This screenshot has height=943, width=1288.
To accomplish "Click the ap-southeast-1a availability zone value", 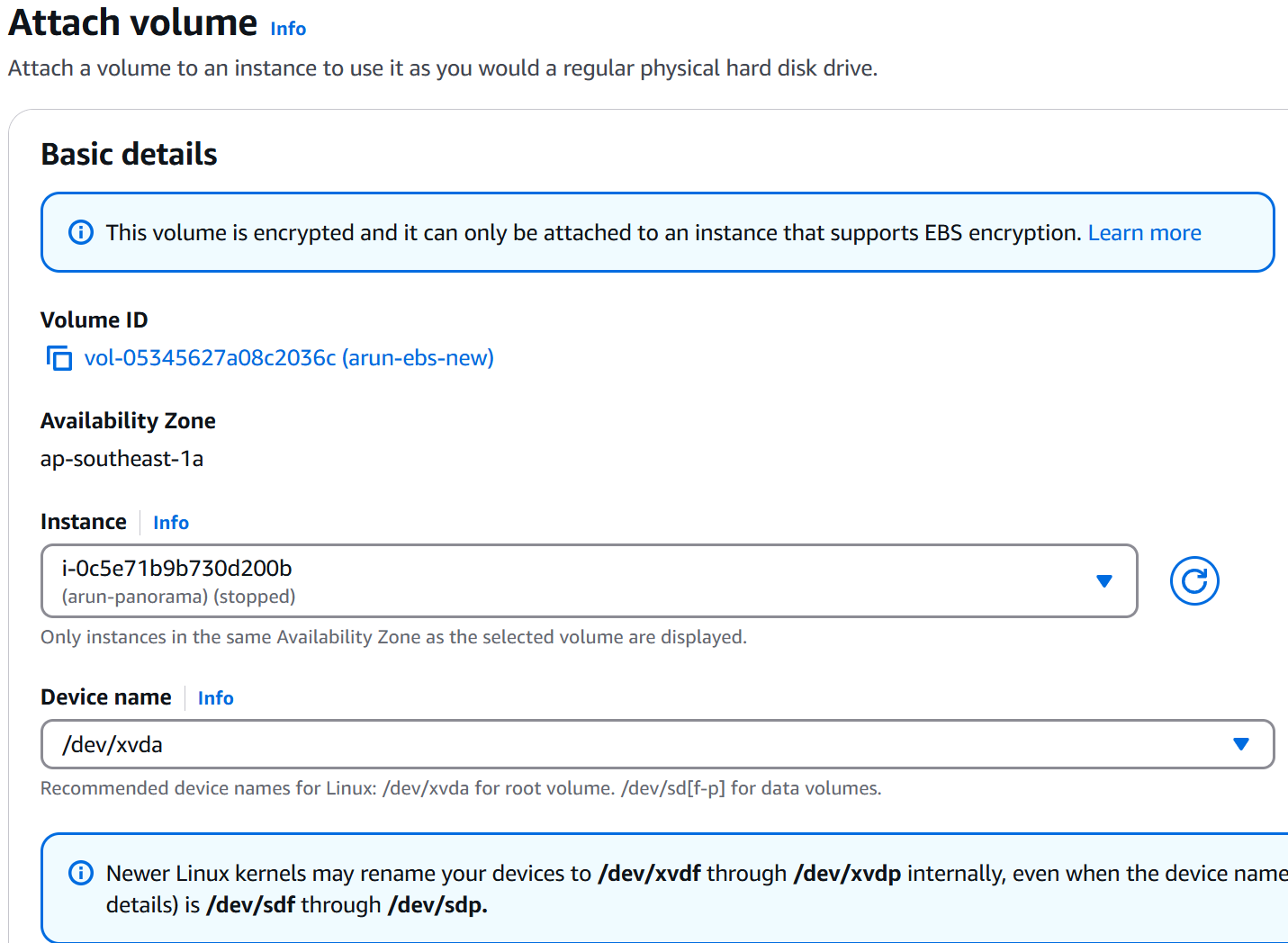I will pos(122,459).
